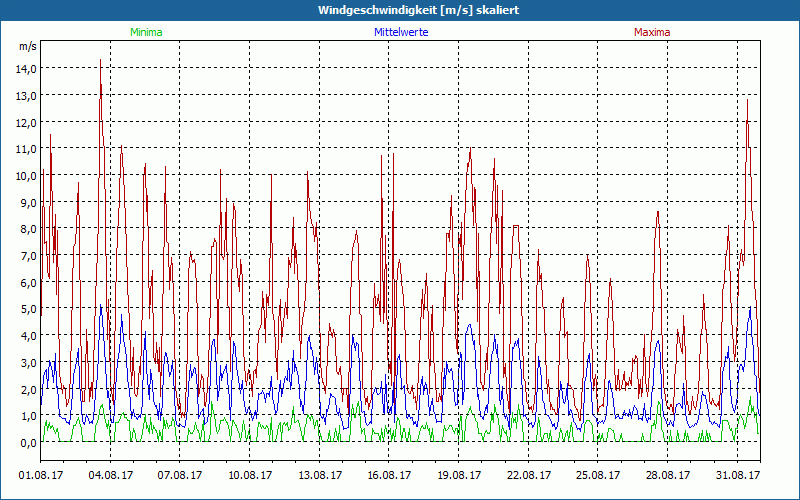The image size is (800, 500).
Task: Select the 3,0 y-axis value
Action: tap(28, 363)
